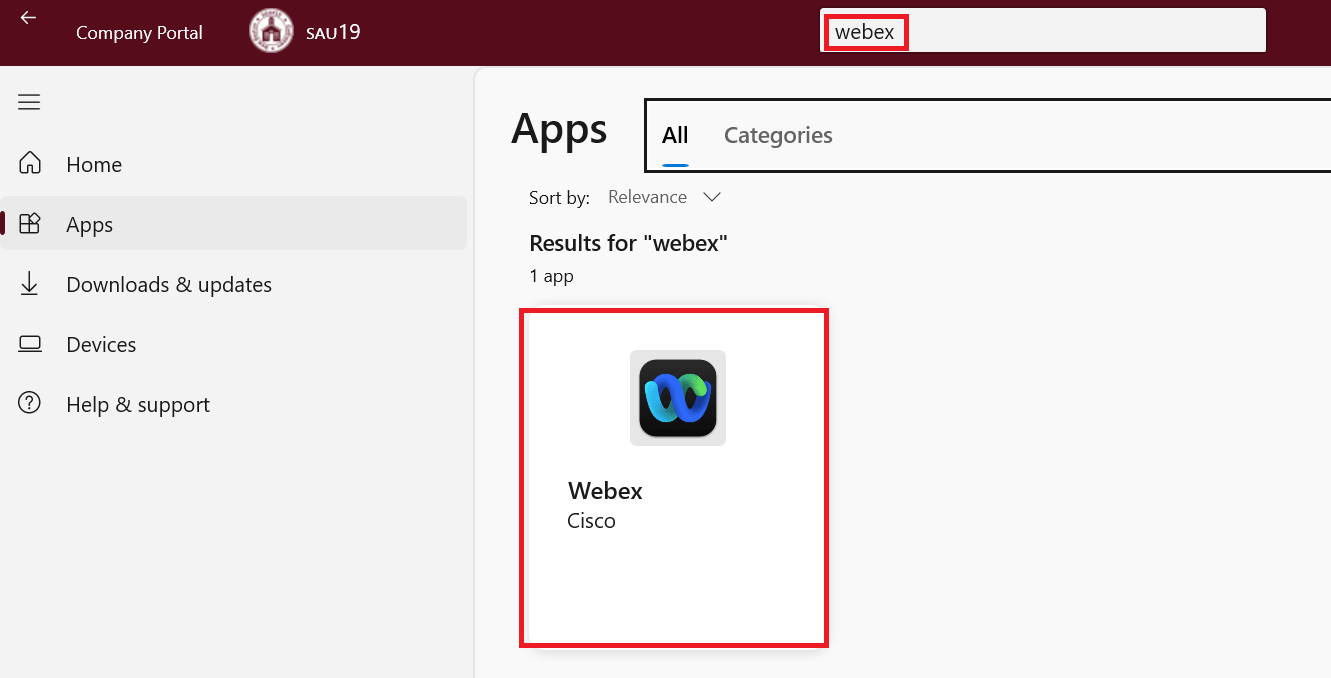Screen dimensions: 1331x678
Task: Open the Sort by Relevance dropdown
Action: [x=648, y=197]
